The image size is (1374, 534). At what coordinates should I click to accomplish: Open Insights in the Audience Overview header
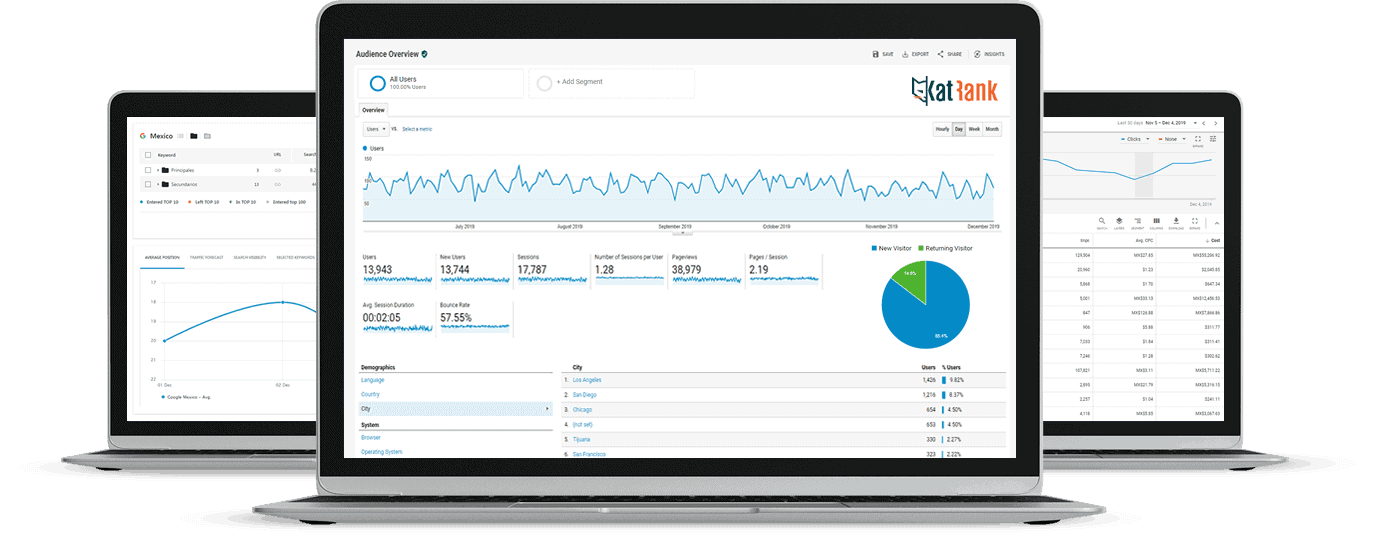coord(988,54)
